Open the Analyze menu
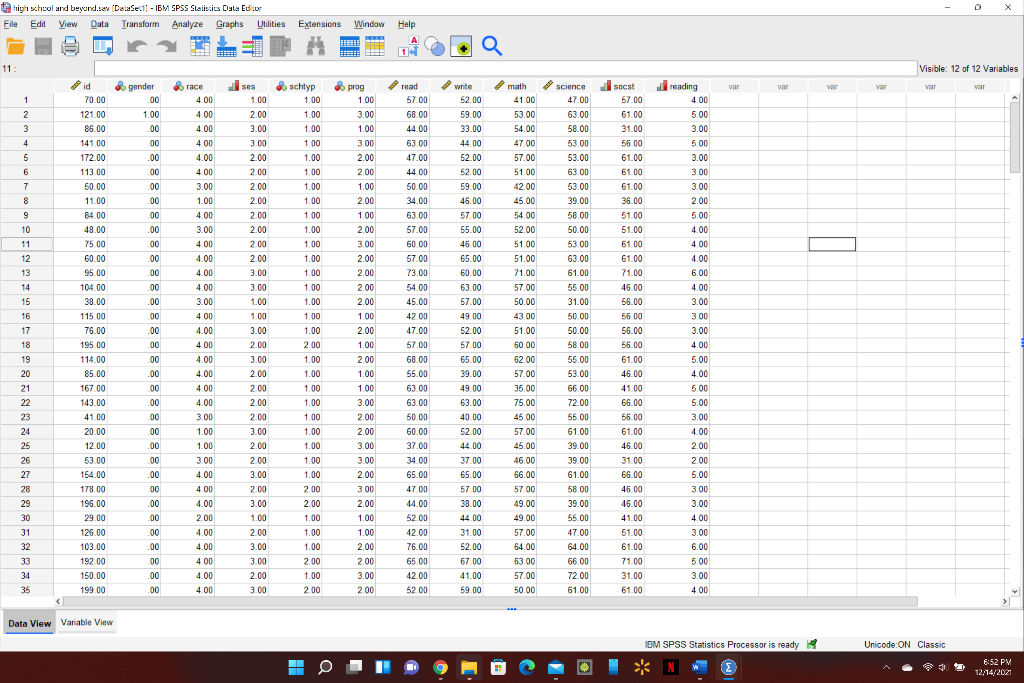 click(185, 24)
